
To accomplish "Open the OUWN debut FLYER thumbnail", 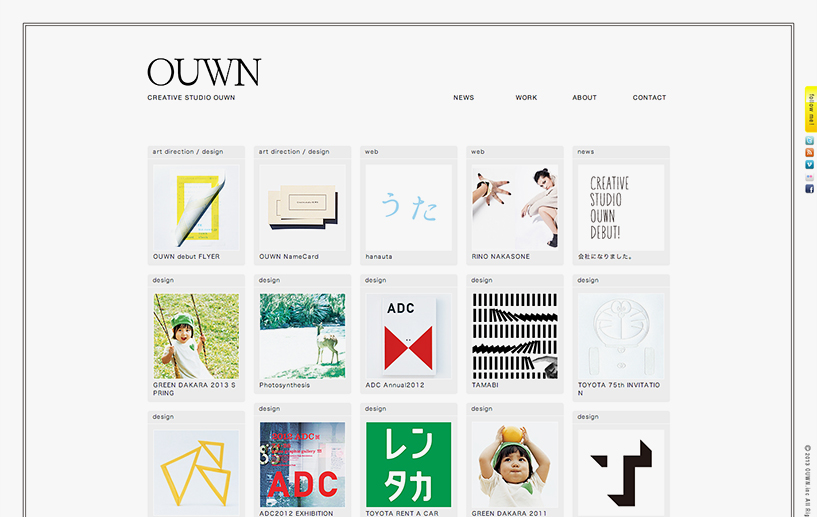I will (196, 207).
